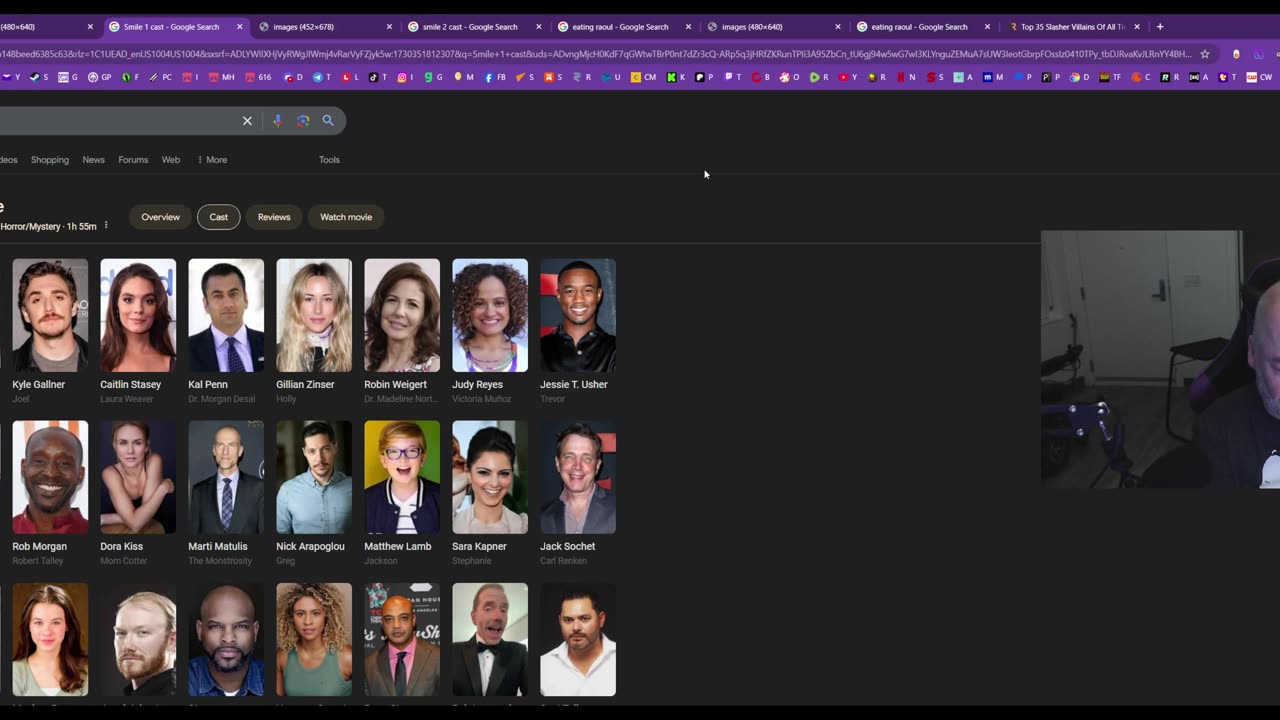Viewport: 1280px width, 720px height.
Task: Open the TF bookmark
Action: coord(1110,77)
